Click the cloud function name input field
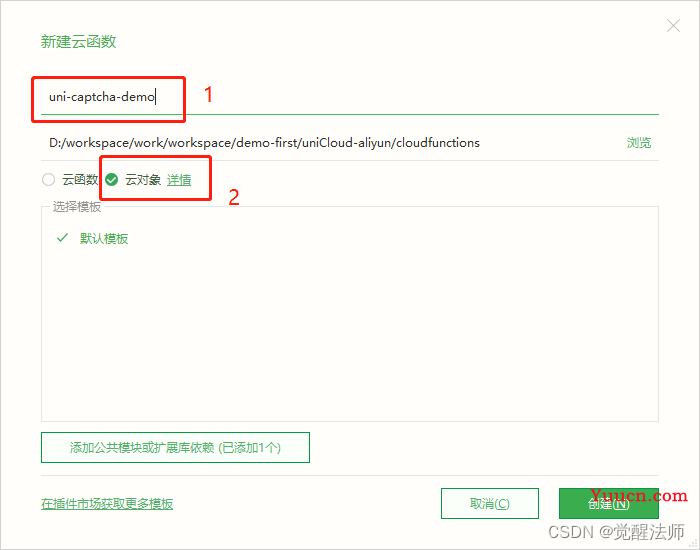This screenshot has height=550, width=700. (350, 97)
